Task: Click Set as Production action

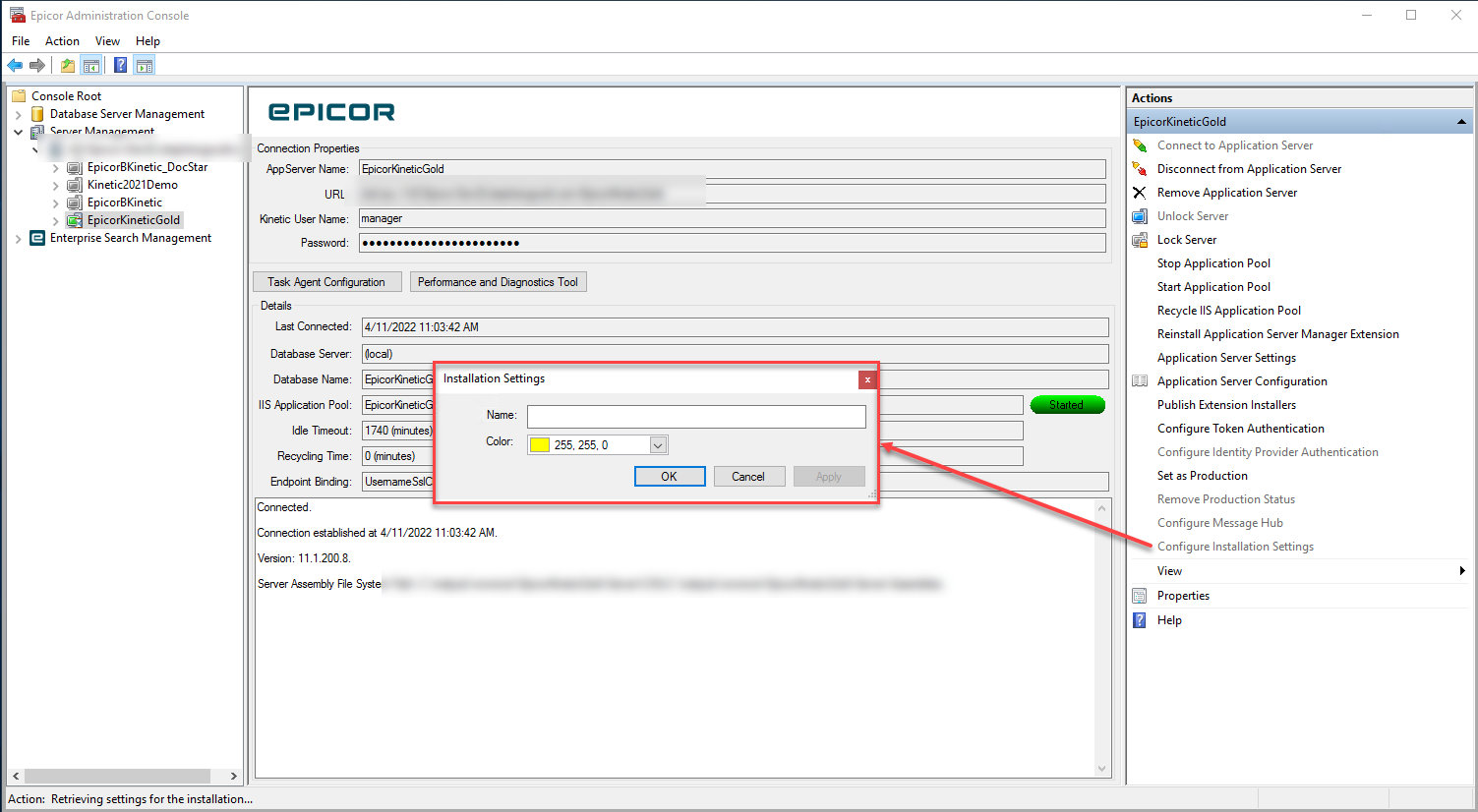Action: (x=1203, y=476)
